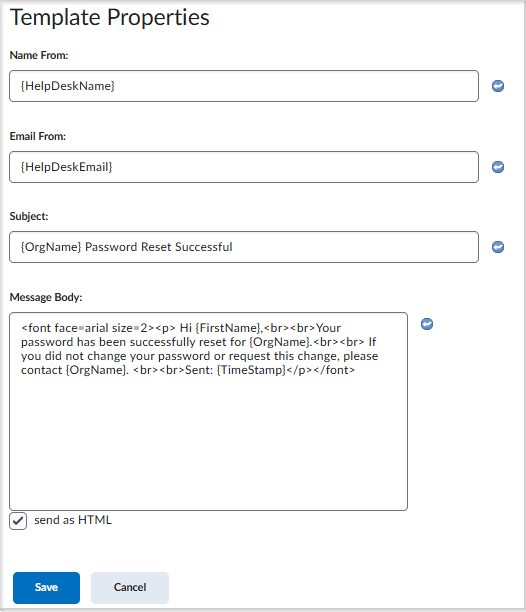
Task: Place cursor on {TimeStamp} in message body
Action: pos(251,370)
